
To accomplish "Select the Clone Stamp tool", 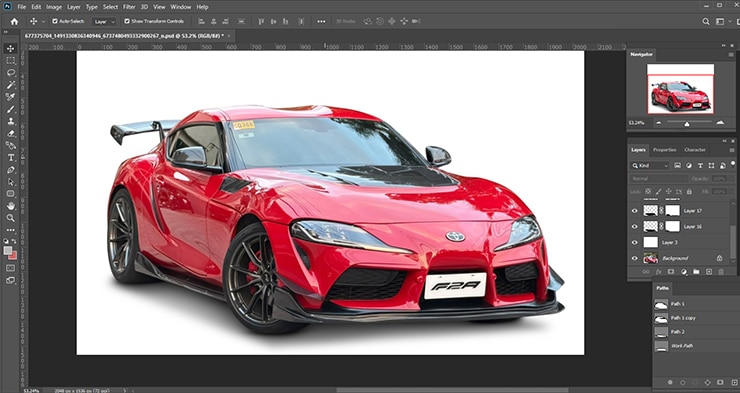I will 10,121.
